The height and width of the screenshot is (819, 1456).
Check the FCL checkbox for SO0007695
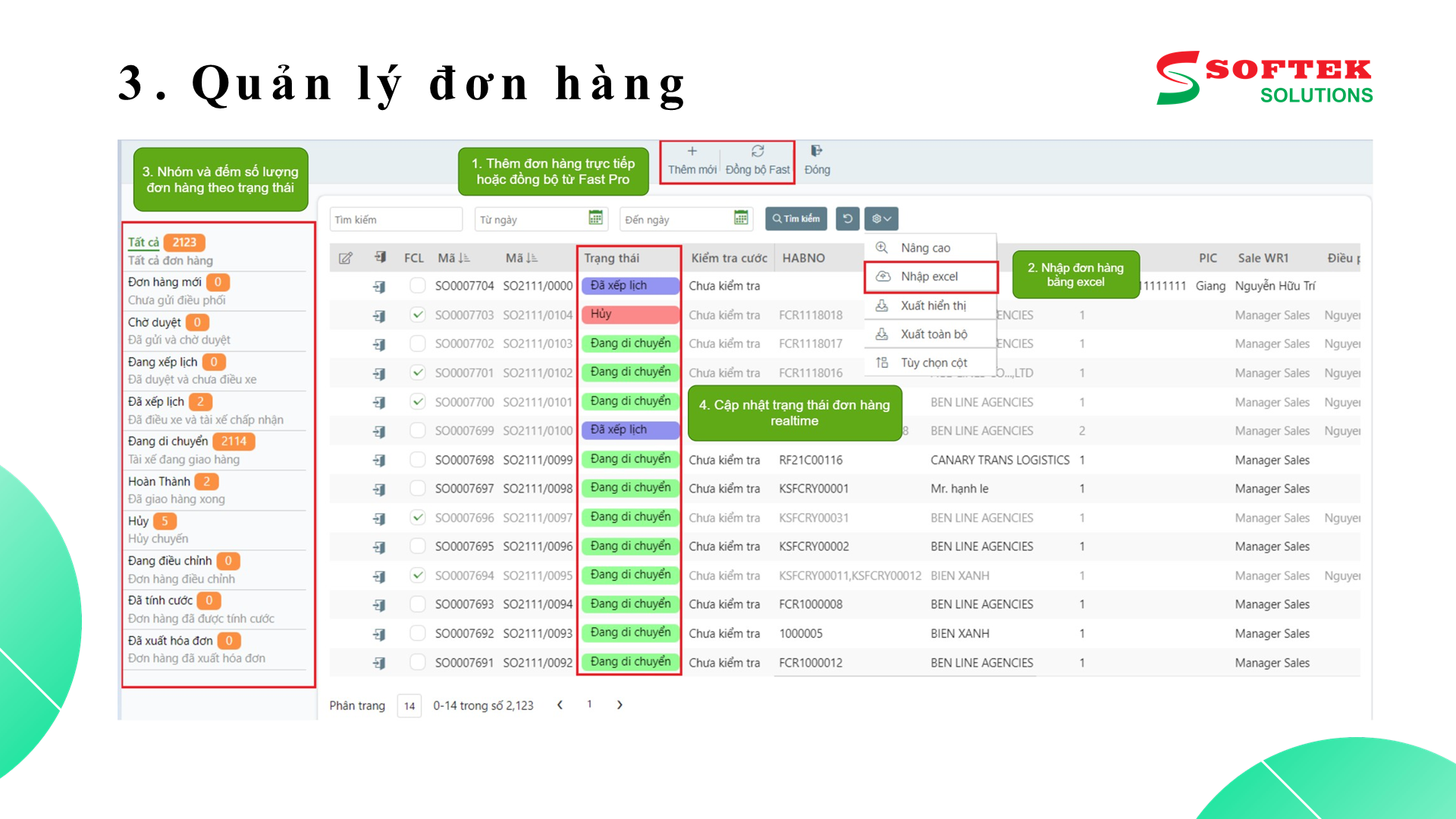pyautogui.click(x=418, y=546)
